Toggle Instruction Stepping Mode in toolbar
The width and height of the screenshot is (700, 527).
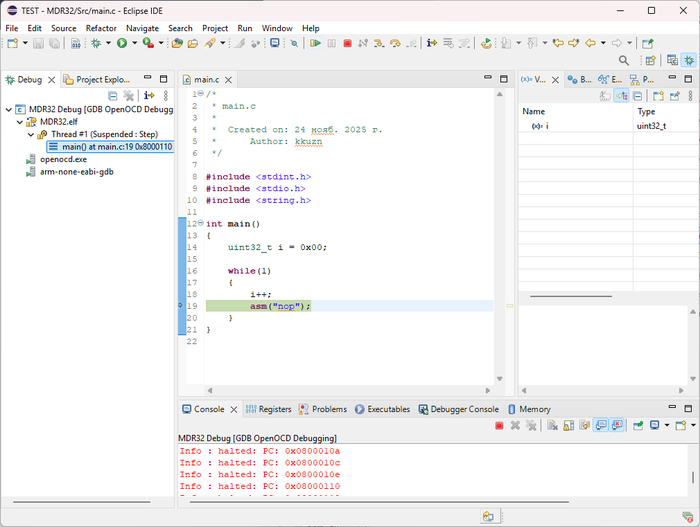(x=432, y=43)
